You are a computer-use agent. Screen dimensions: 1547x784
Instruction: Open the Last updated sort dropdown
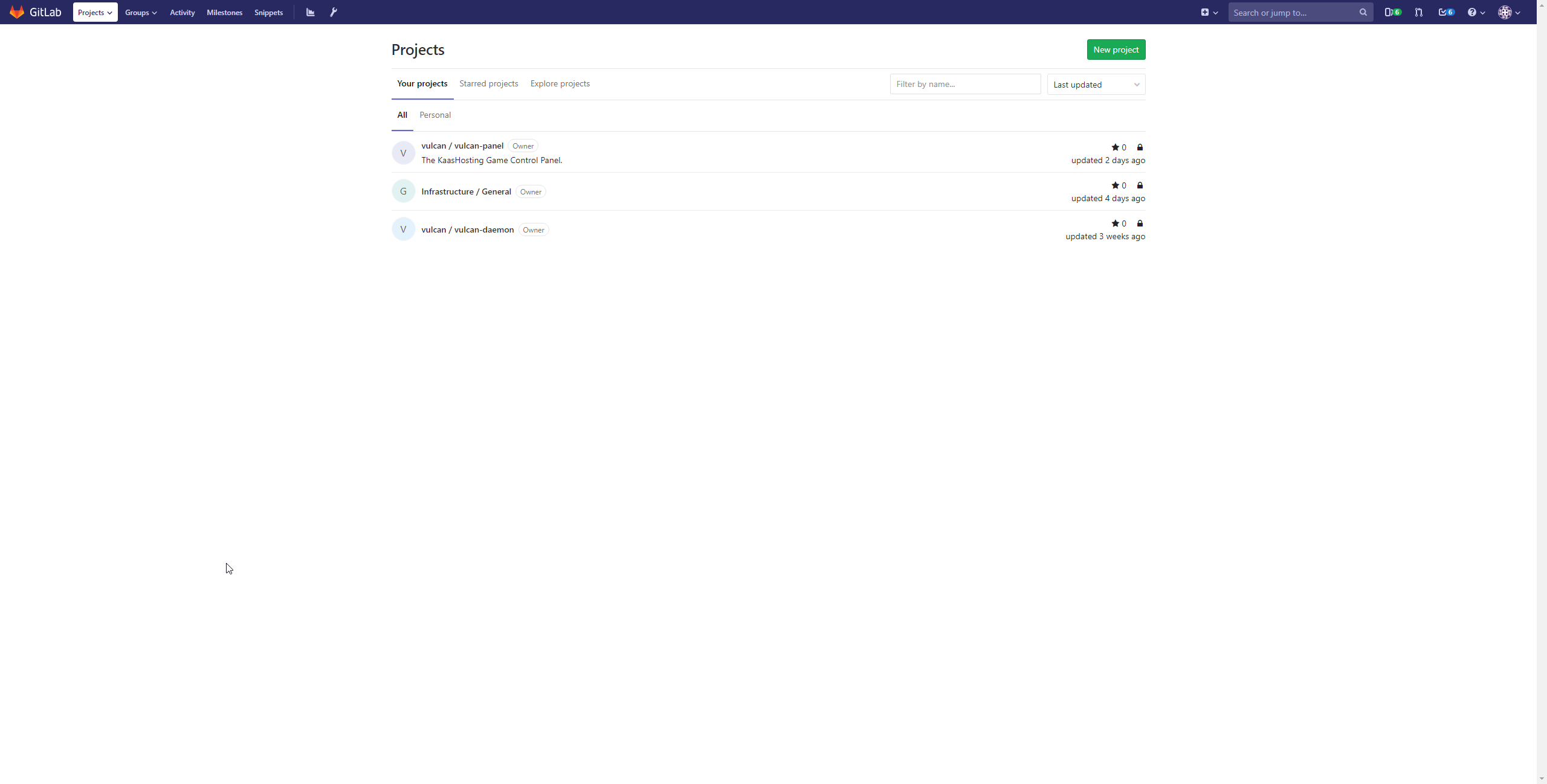pyautogui.click(x=1096, y=85)
